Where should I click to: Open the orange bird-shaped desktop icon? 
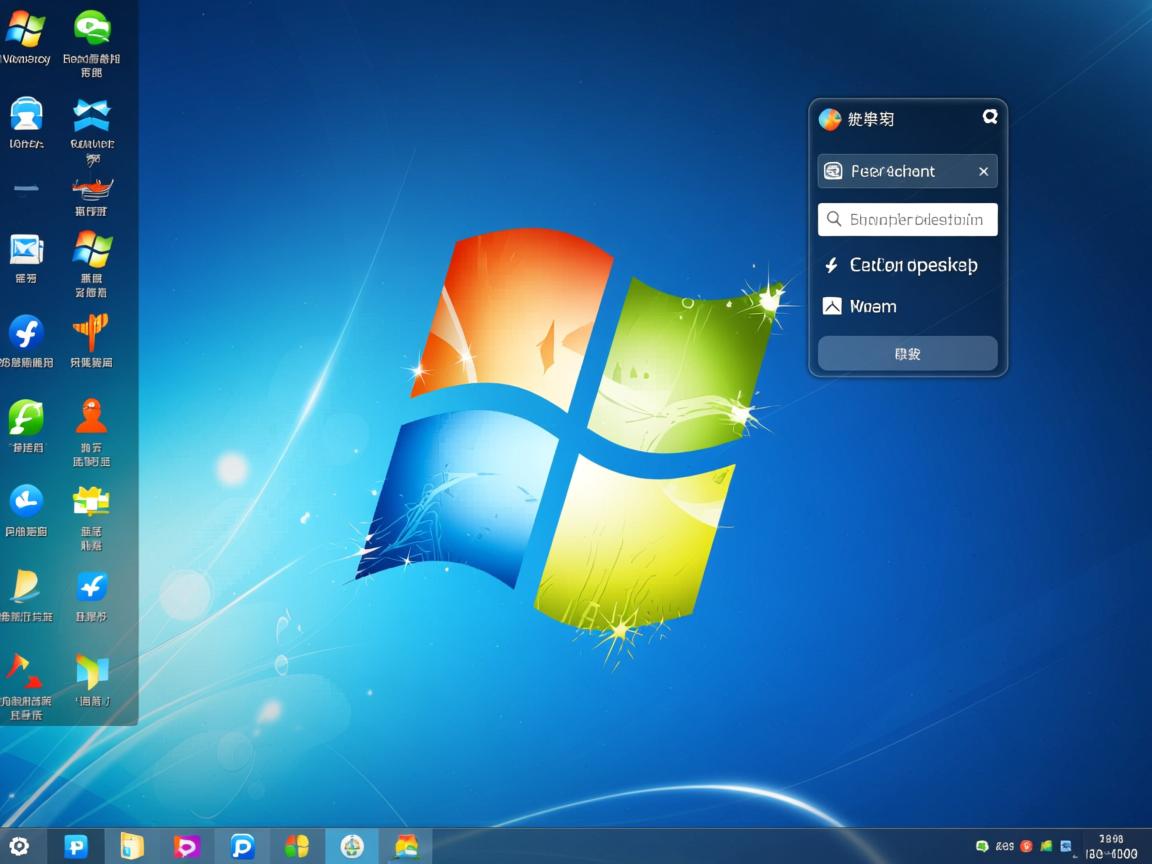(x=90, y=333)
